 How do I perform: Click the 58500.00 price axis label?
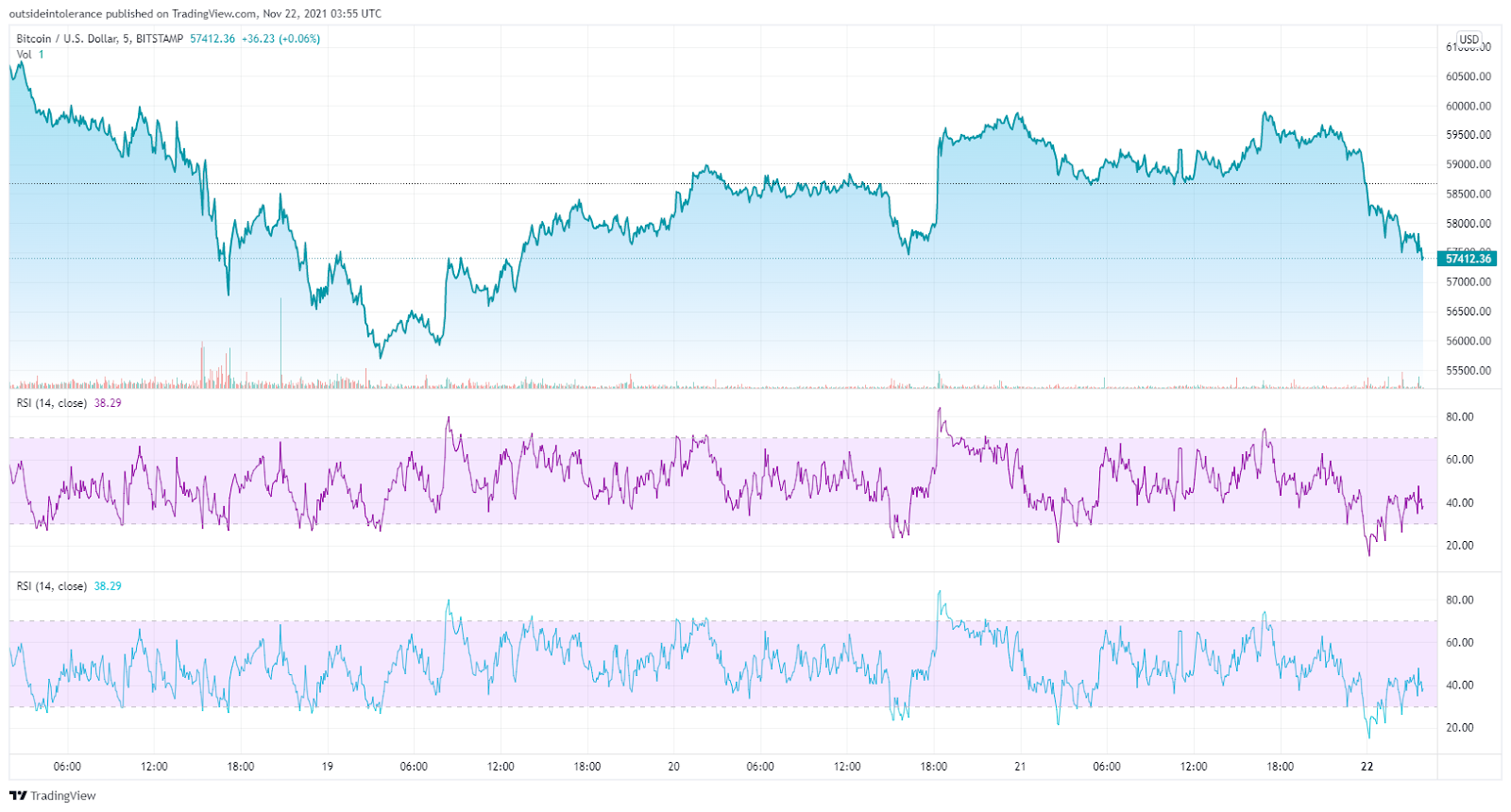pyautogui.click(x=1469, y=194)
